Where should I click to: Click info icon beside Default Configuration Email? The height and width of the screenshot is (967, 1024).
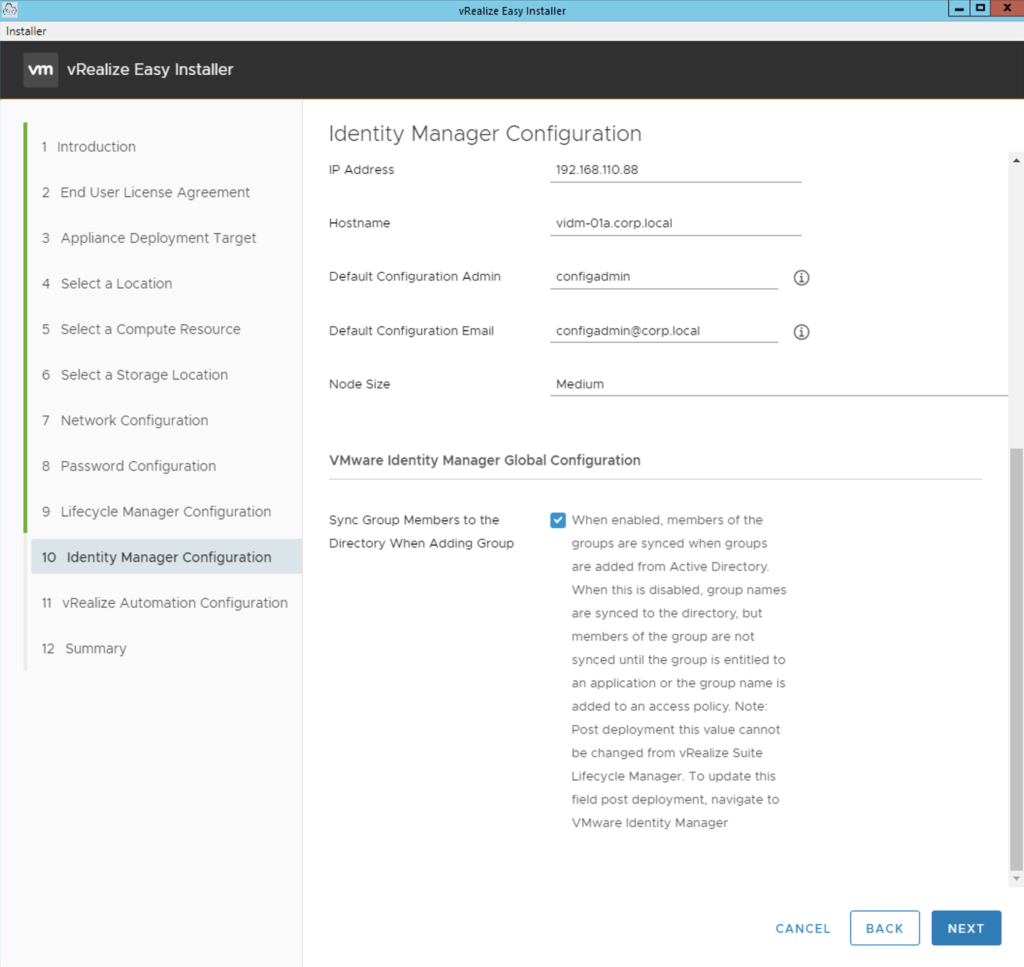pyautogui.click(x=801, y=332)
